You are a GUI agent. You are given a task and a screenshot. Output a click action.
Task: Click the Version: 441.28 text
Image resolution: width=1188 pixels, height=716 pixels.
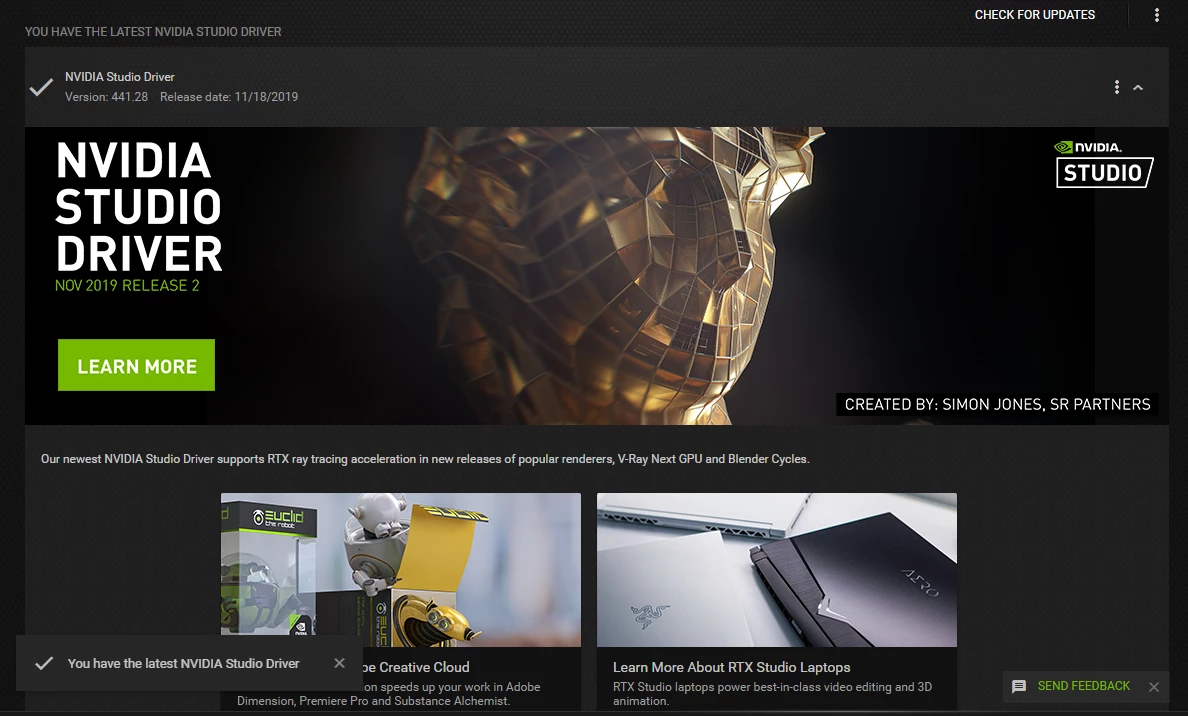click(106, 97)
